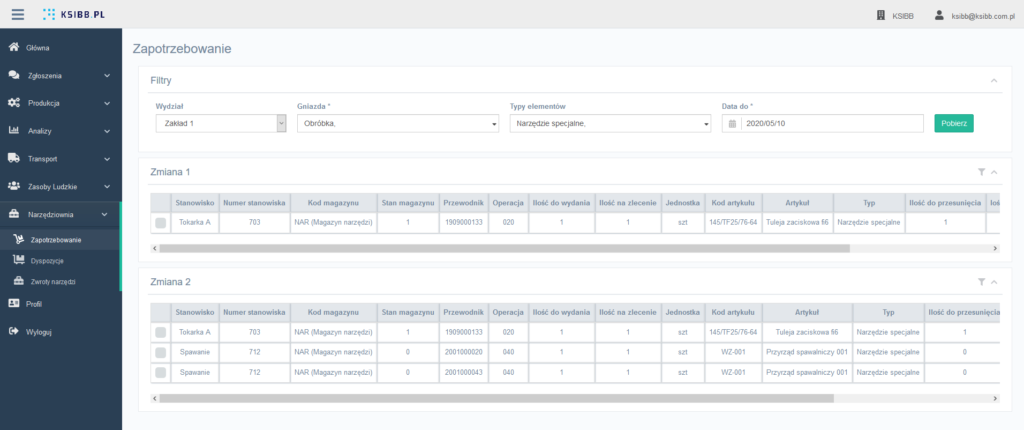Check the Tokarka A row in Zmiana 1
This screenshot has height=430, width=1024.
pos(160,222)
